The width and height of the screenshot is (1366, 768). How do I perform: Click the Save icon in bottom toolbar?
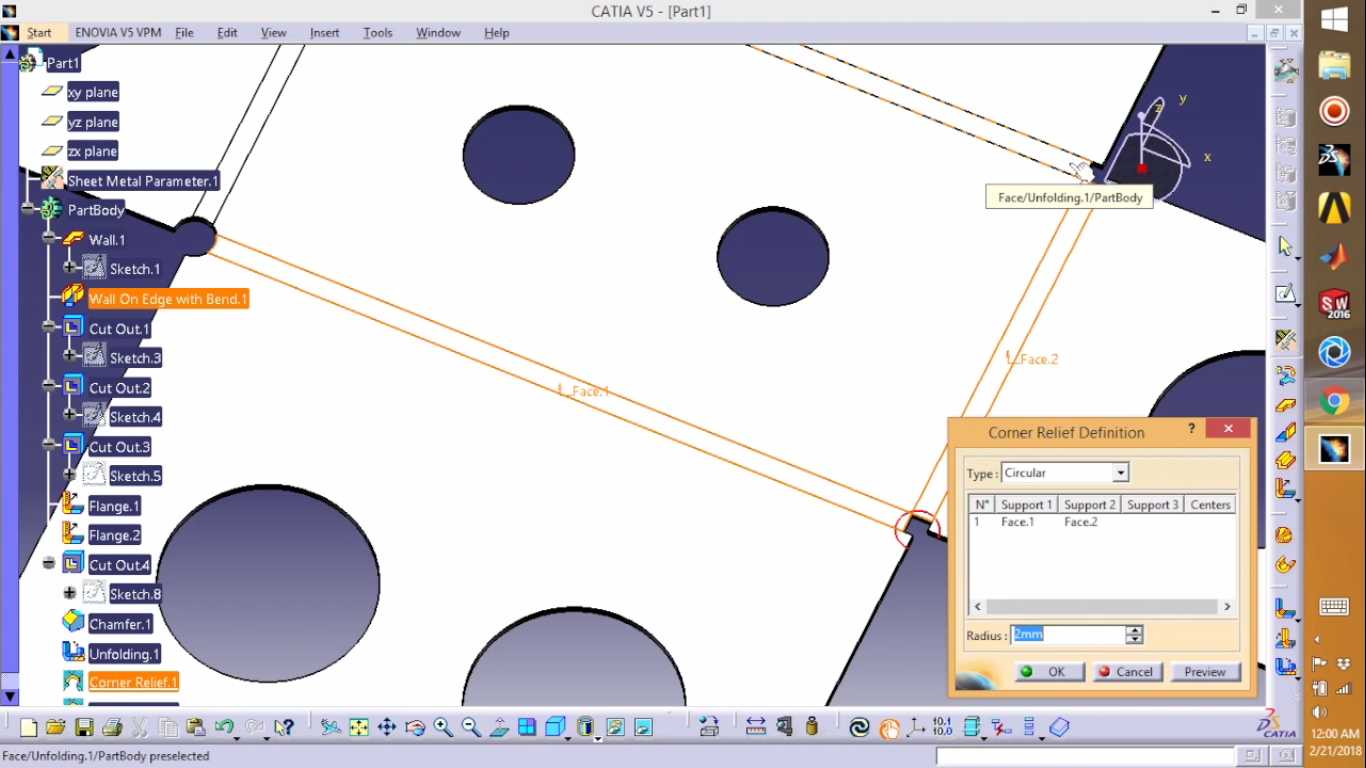(x=84, y=728)
